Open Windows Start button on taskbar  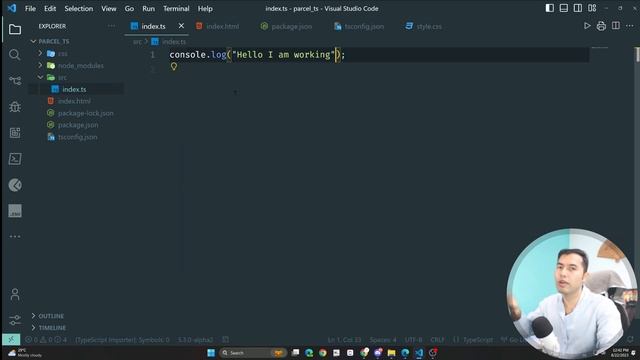tap(211, 353)
